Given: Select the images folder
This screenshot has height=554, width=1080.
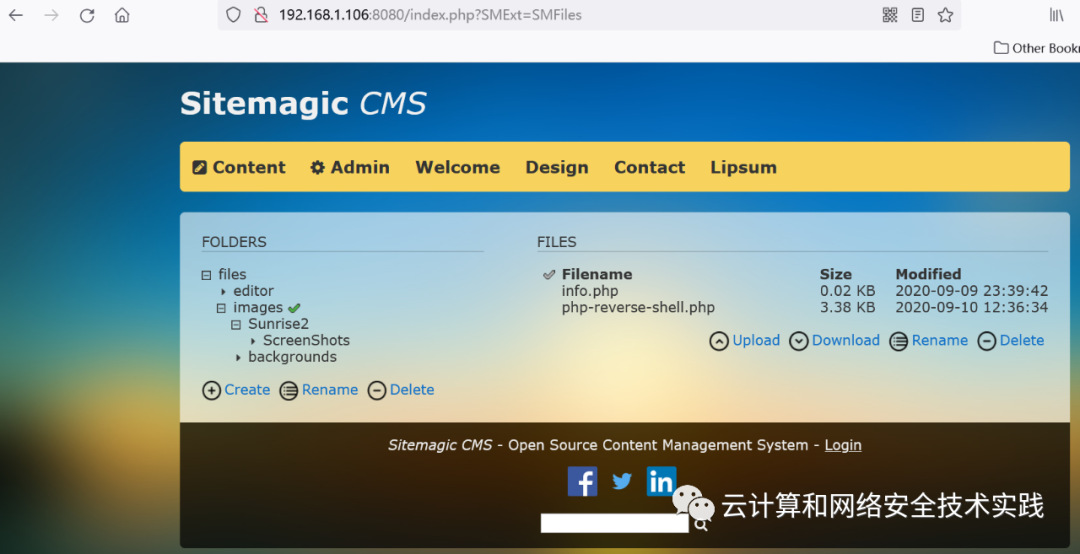Looking at the screenshot, I should pos(258,307).
